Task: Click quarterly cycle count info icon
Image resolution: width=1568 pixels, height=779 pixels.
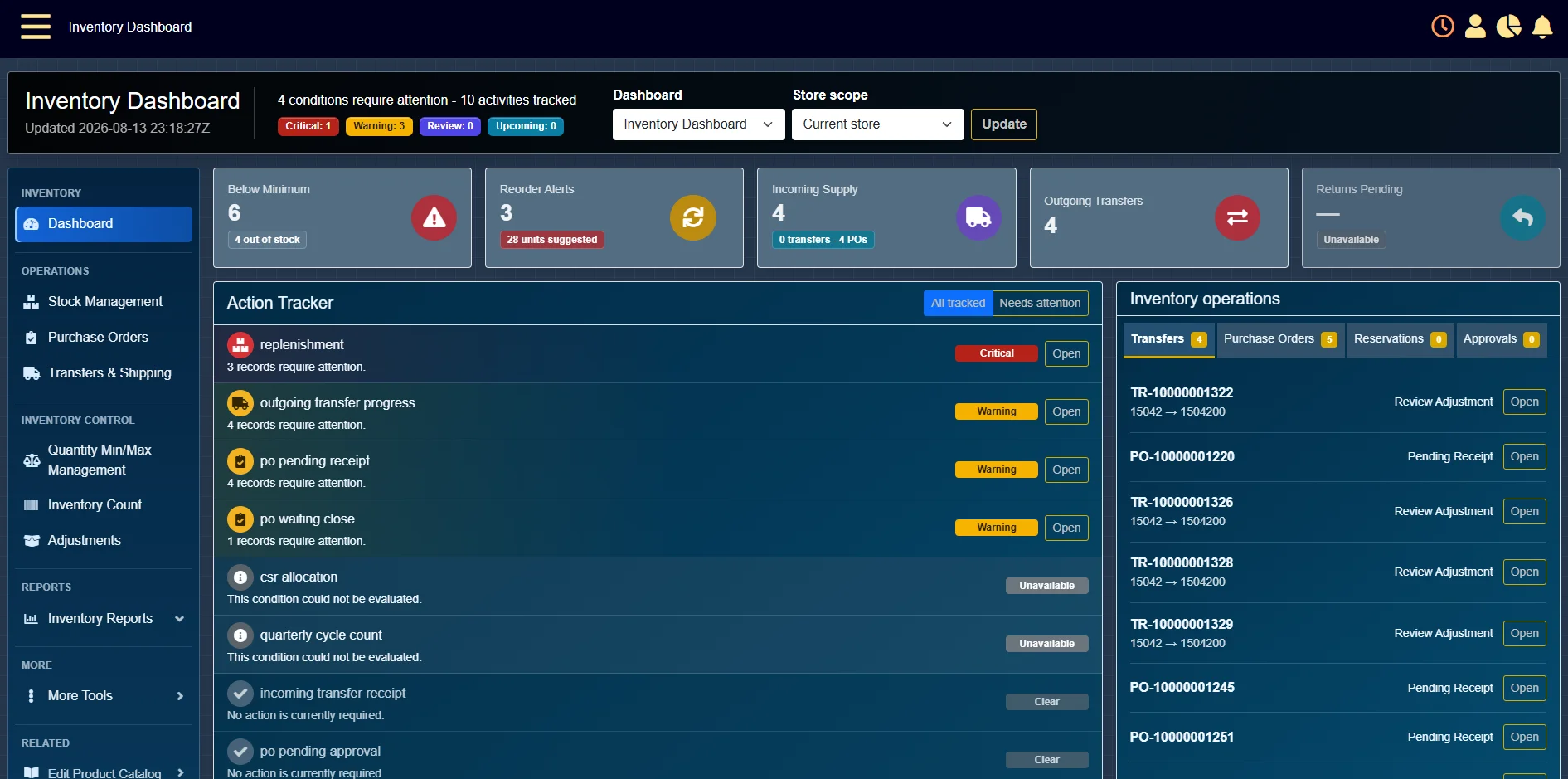Action: [x=240, y=635]
